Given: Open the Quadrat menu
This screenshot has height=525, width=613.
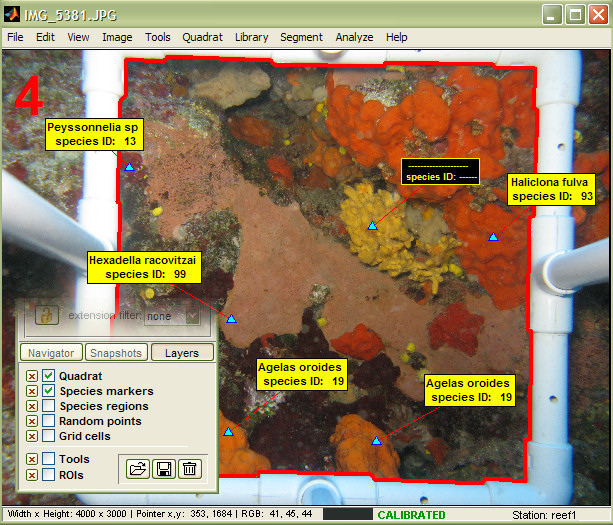Looking at the screenshot, I should click(202, 37).
